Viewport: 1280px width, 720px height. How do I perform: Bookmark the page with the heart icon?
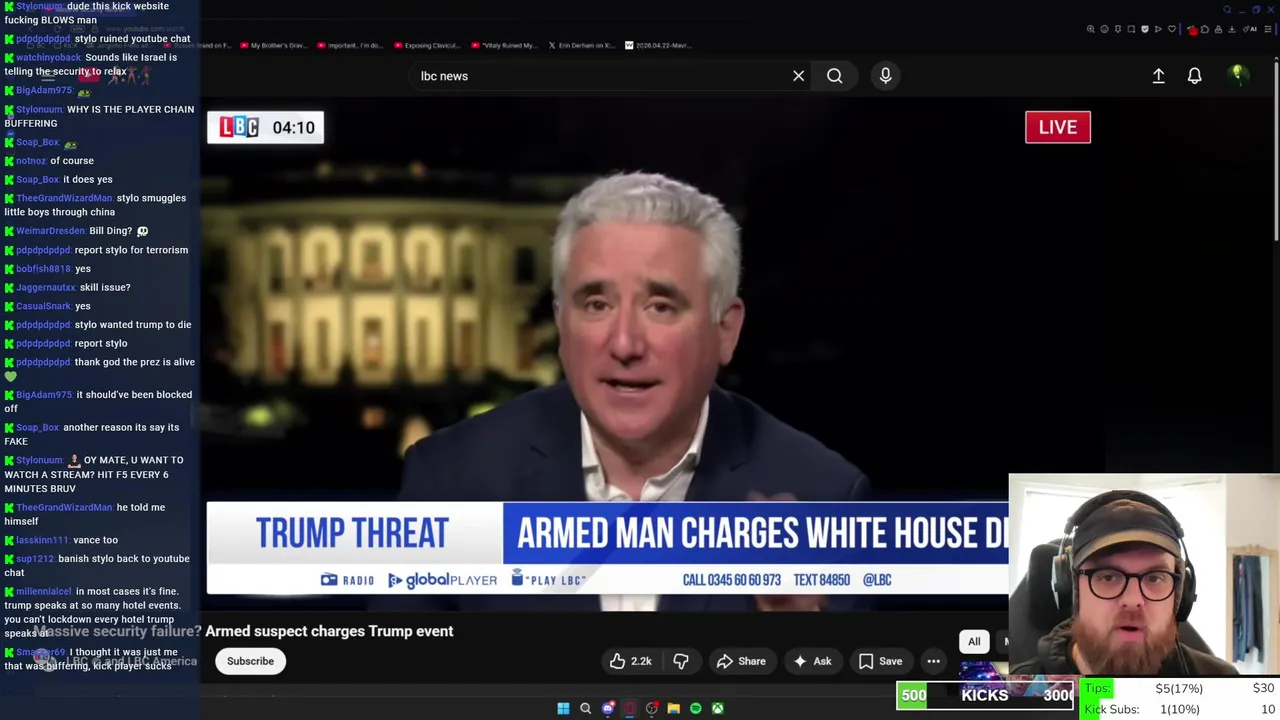click(x=1172, y=29)
